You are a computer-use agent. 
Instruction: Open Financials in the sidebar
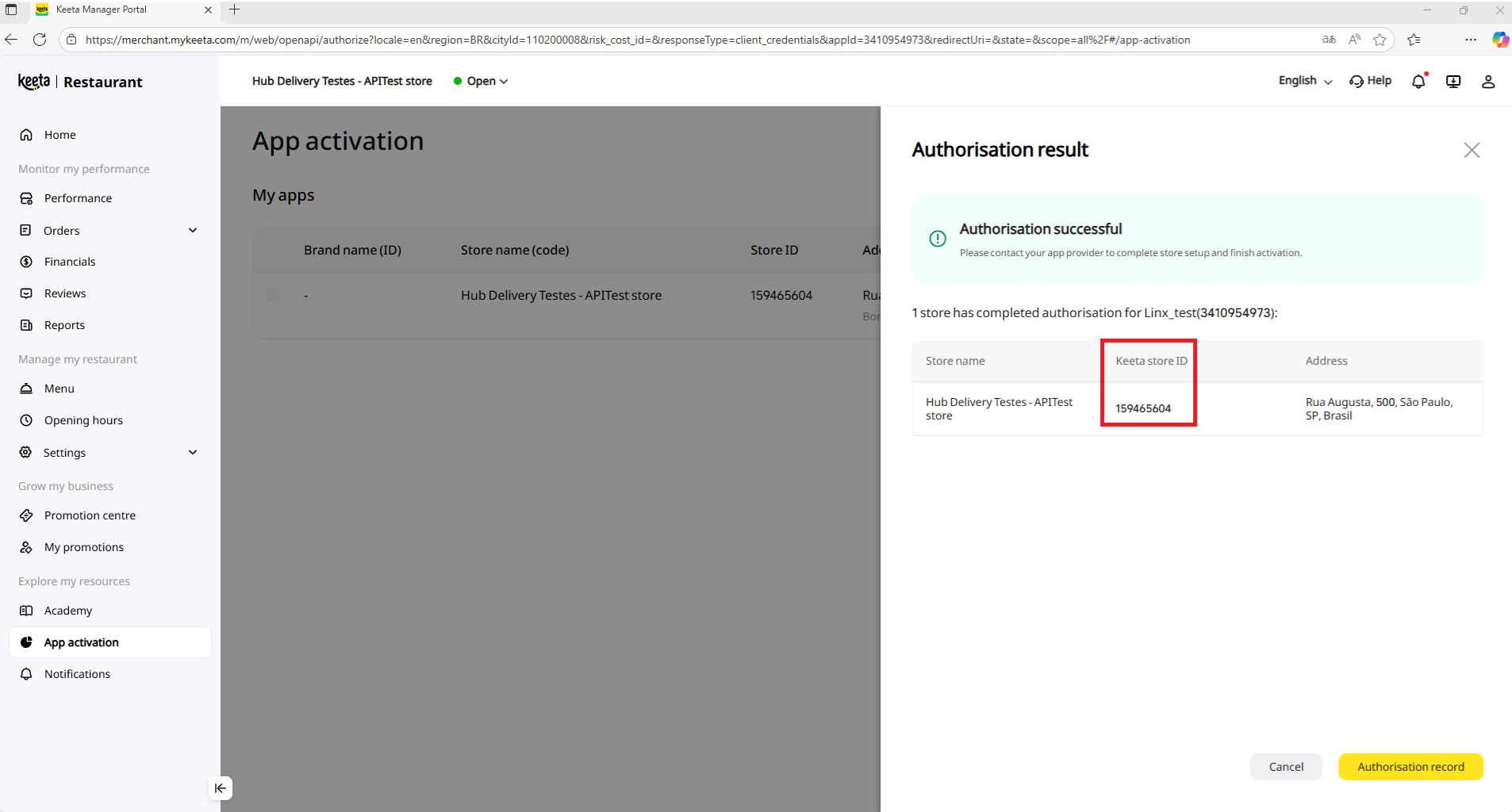point(110,262)
